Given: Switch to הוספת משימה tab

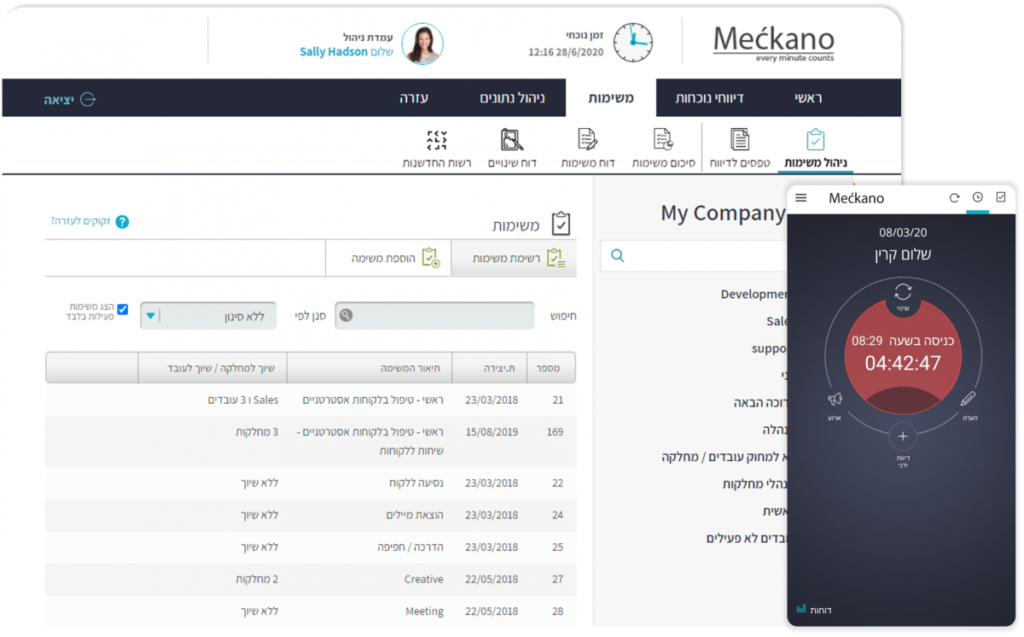Looking at the screenshot, I should click(388, 258).
